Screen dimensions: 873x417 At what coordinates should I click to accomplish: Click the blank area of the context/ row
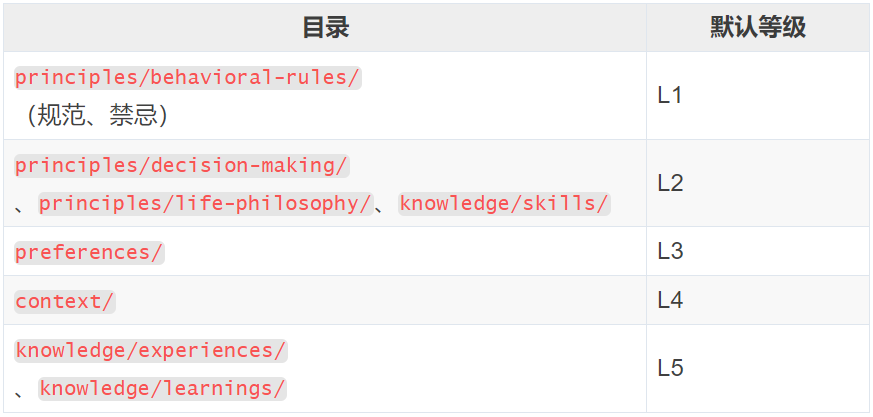pyautogui.click(x=381, y=301)
